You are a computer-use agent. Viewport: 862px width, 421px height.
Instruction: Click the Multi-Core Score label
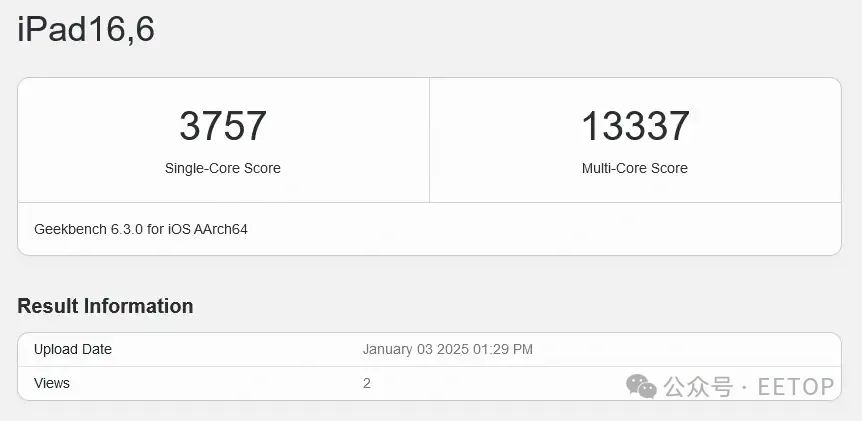tap(635, 168)
